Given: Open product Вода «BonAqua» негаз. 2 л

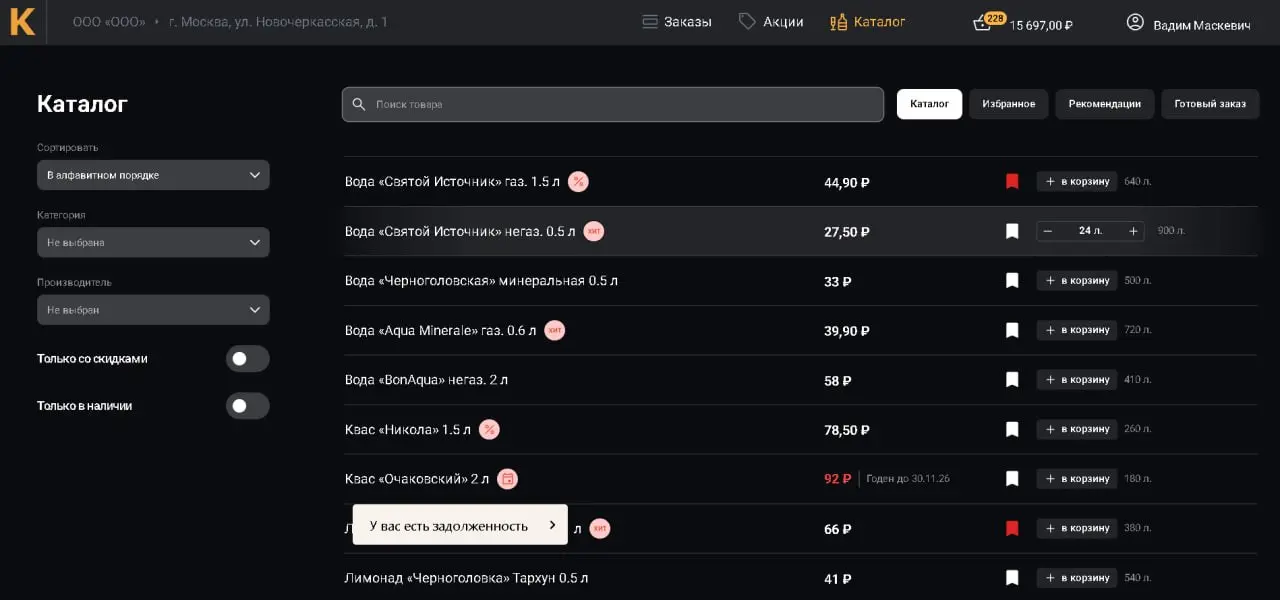Looking at the screenshot, I should click(426, 380).
